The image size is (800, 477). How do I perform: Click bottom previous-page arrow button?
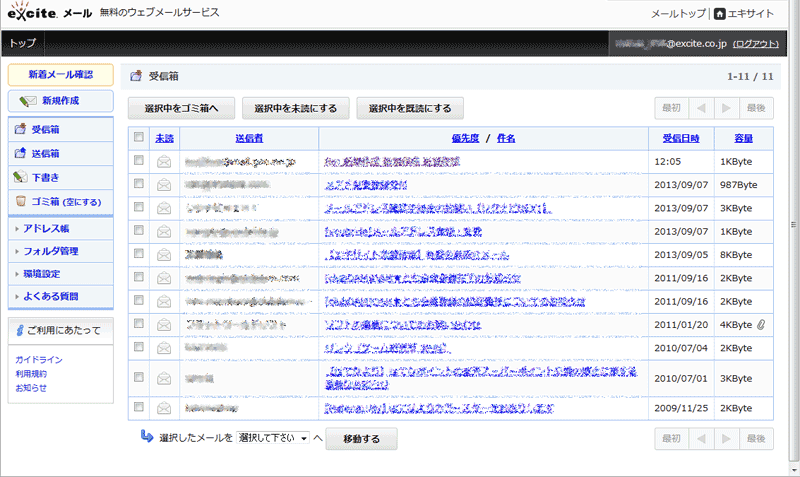pyautogui.click(x=702, y=439)
